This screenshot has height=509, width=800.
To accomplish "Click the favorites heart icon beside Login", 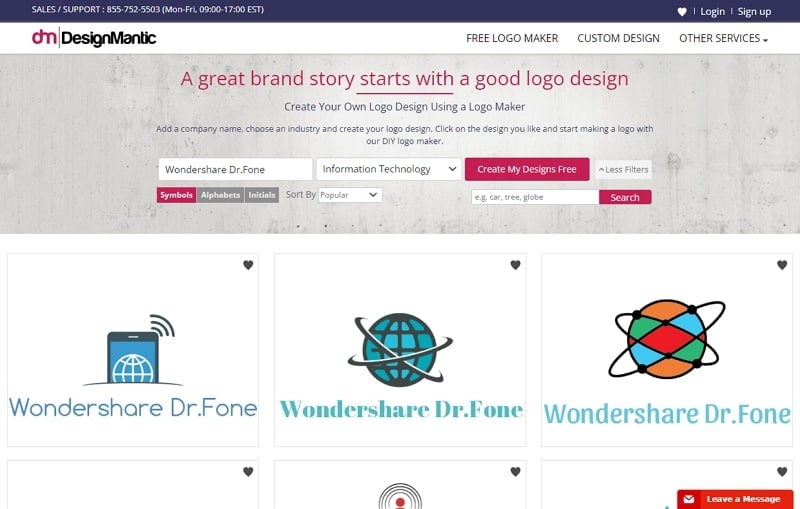I will tap(682, 12).
